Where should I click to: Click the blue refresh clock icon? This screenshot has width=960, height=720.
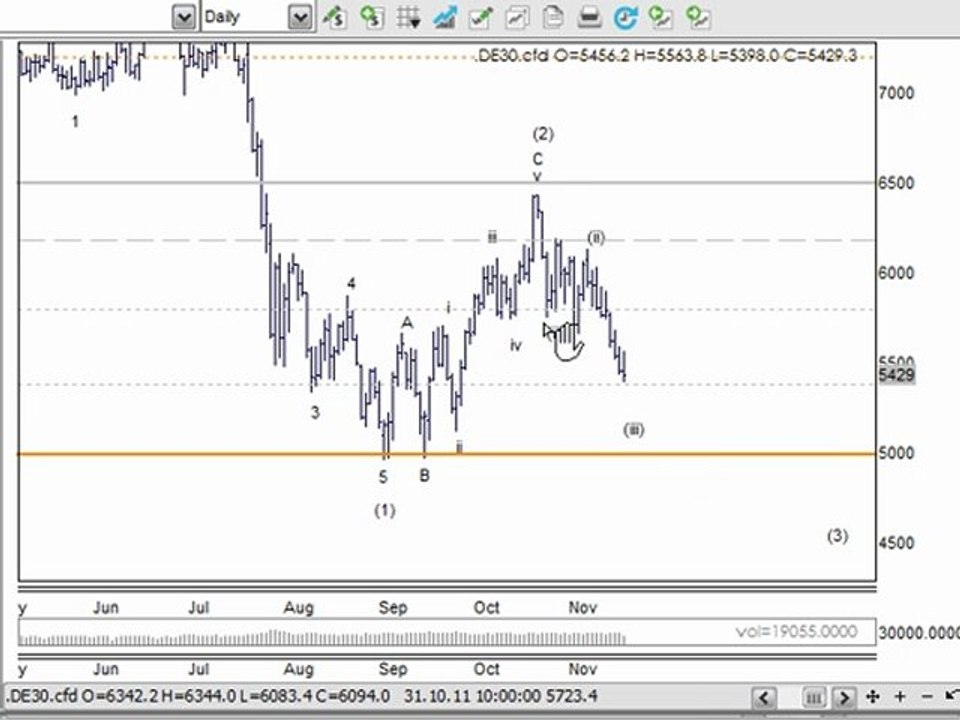tap(626, 17)
